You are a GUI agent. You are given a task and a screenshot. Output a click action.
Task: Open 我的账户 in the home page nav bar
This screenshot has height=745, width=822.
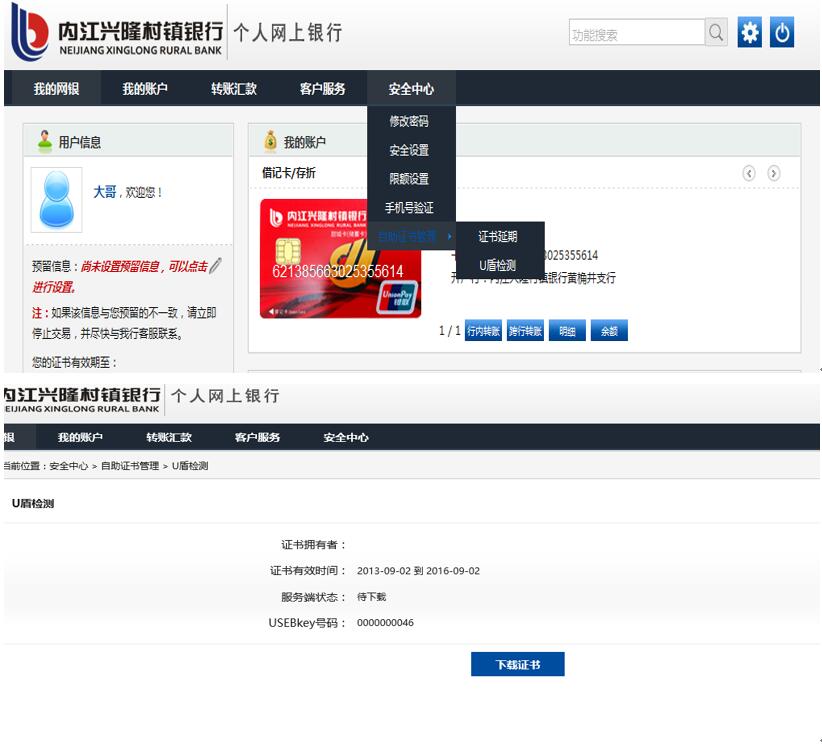click(x=145, y=89)
